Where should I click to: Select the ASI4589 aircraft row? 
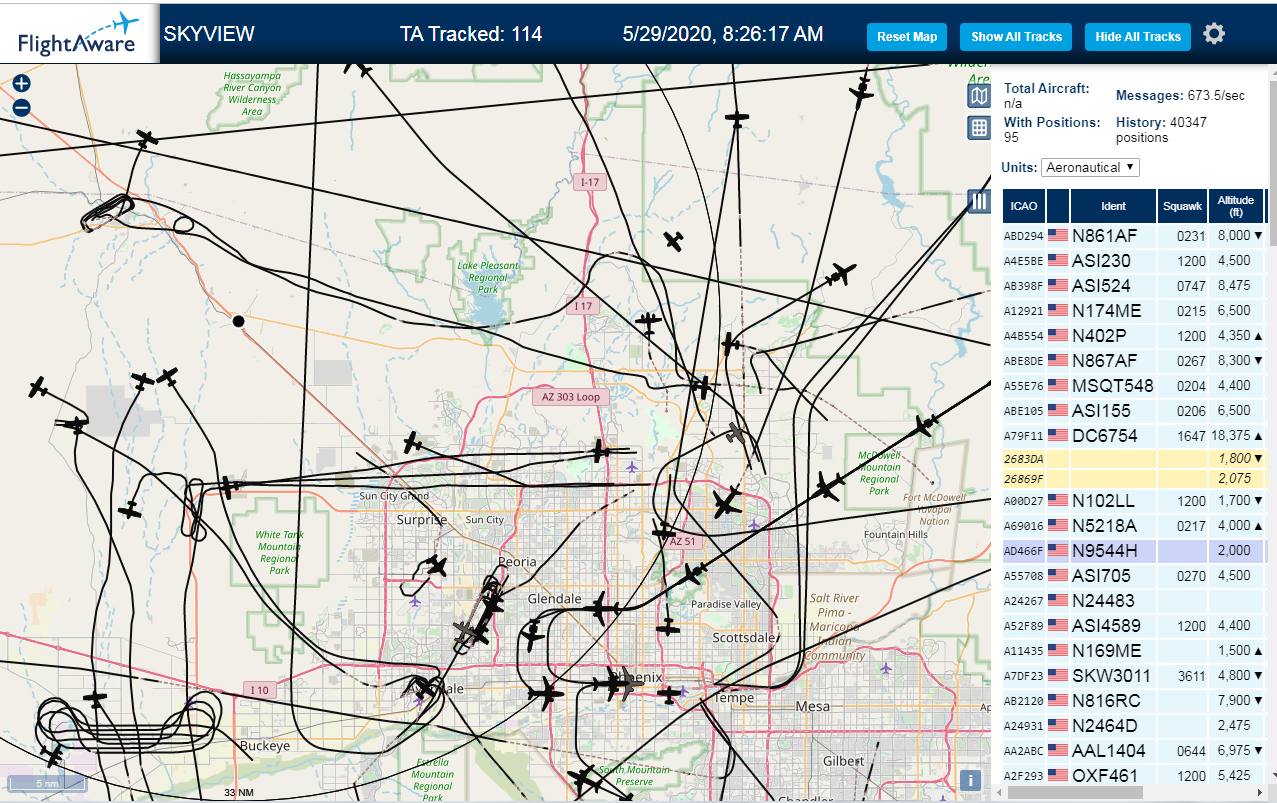pos(1134,626)
